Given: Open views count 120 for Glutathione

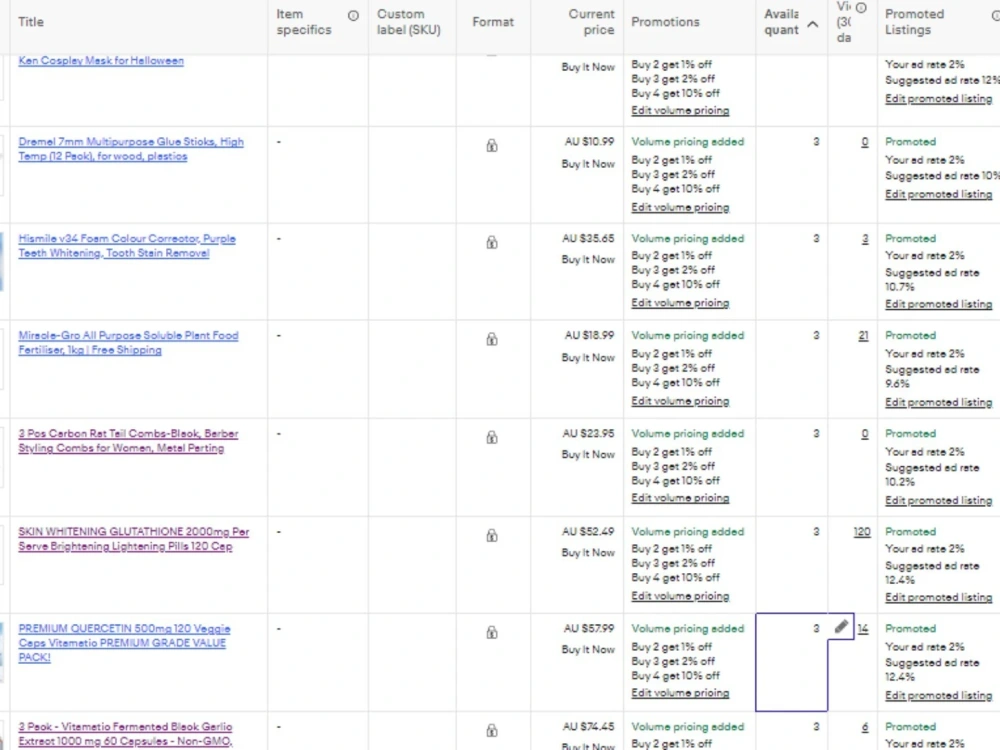Looking at the screenshot, I should point(862,532).
